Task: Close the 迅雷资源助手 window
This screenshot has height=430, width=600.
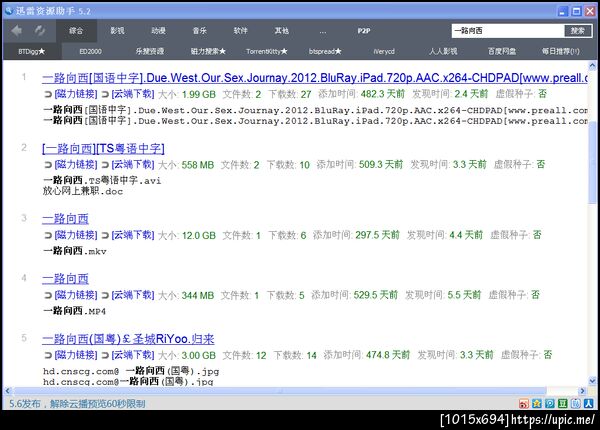Action: tap(590, 11)
